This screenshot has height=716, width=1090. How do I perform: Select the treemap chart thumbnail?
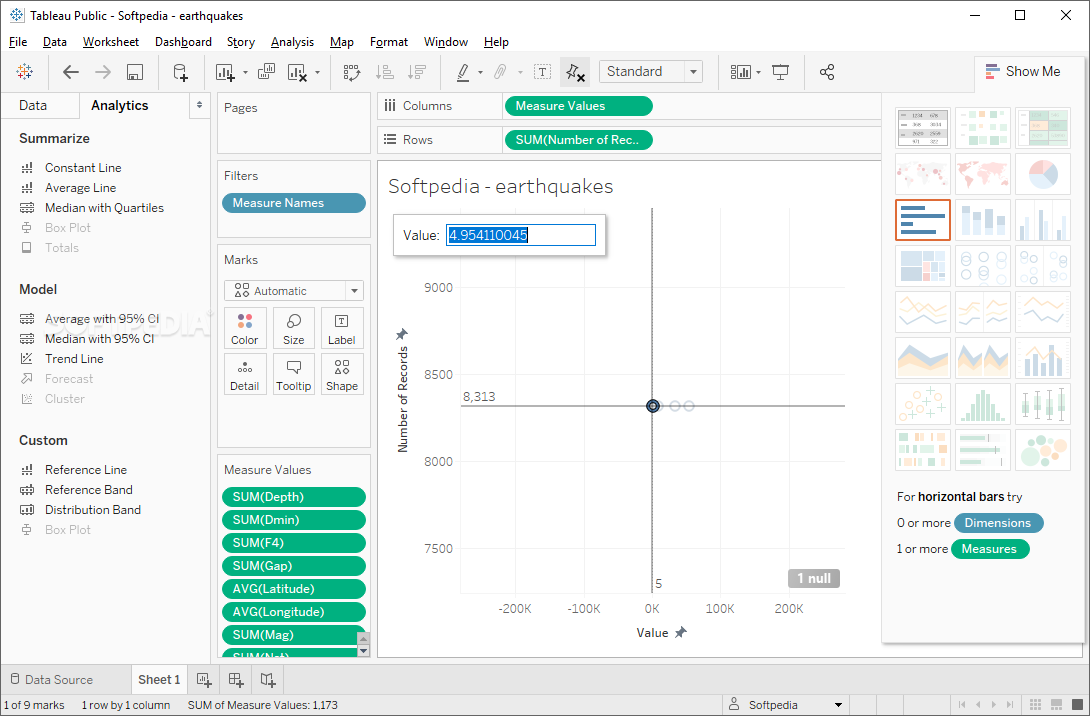pyautogui.click(x=922, y=266)
